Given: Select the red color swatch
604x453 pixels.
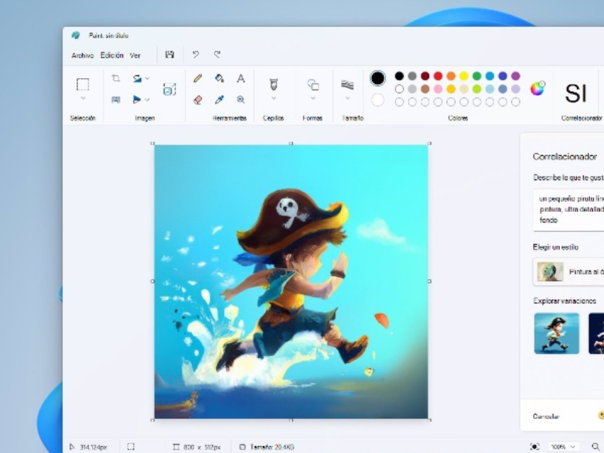Looking at the screenshot, I should point(438,76).
